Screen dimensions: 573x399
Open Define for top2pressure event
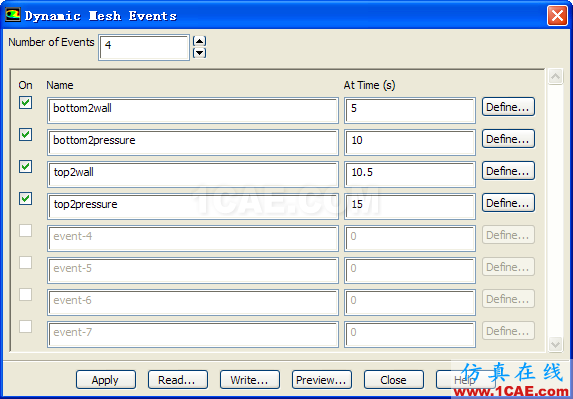508,203
